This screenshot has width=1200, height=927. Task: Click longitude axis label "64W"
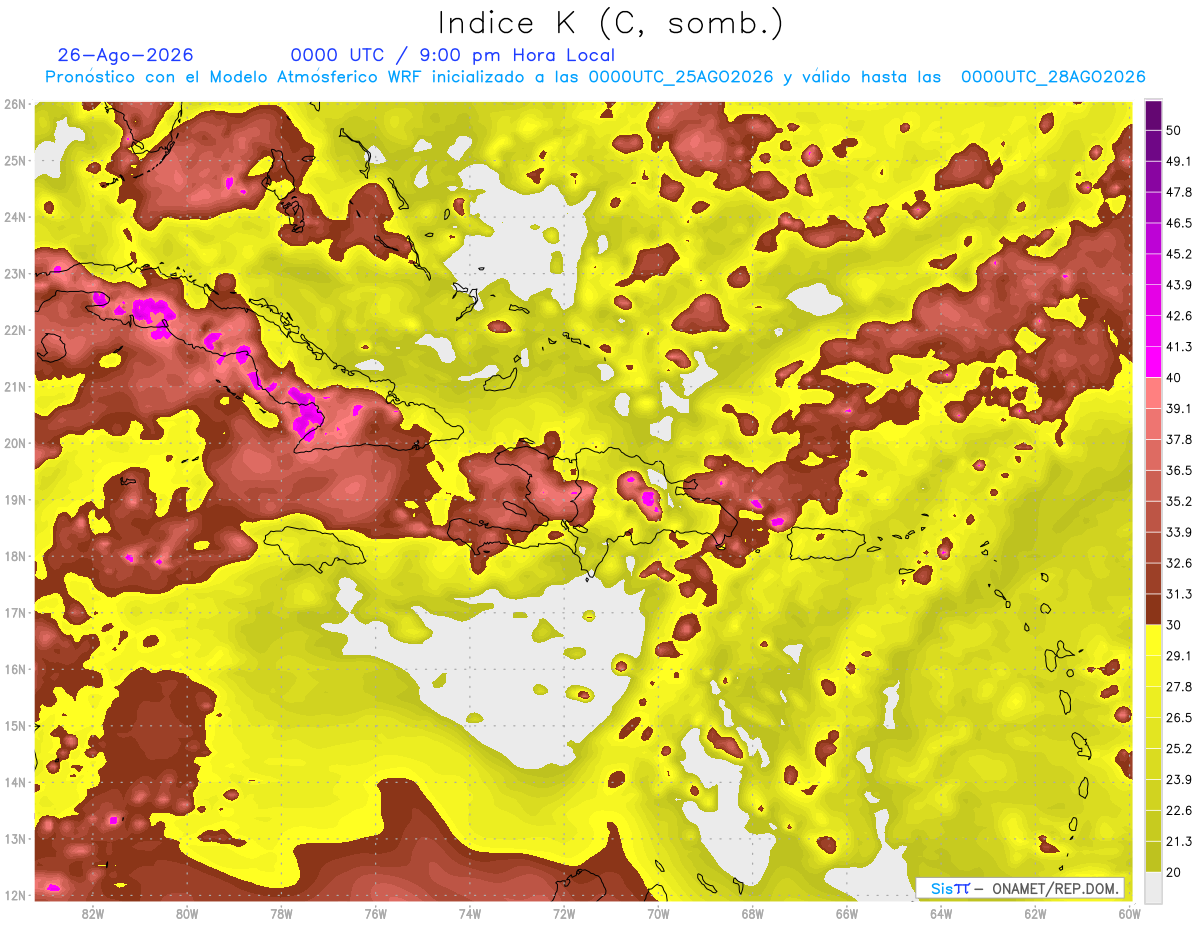(x=941, y=913)
